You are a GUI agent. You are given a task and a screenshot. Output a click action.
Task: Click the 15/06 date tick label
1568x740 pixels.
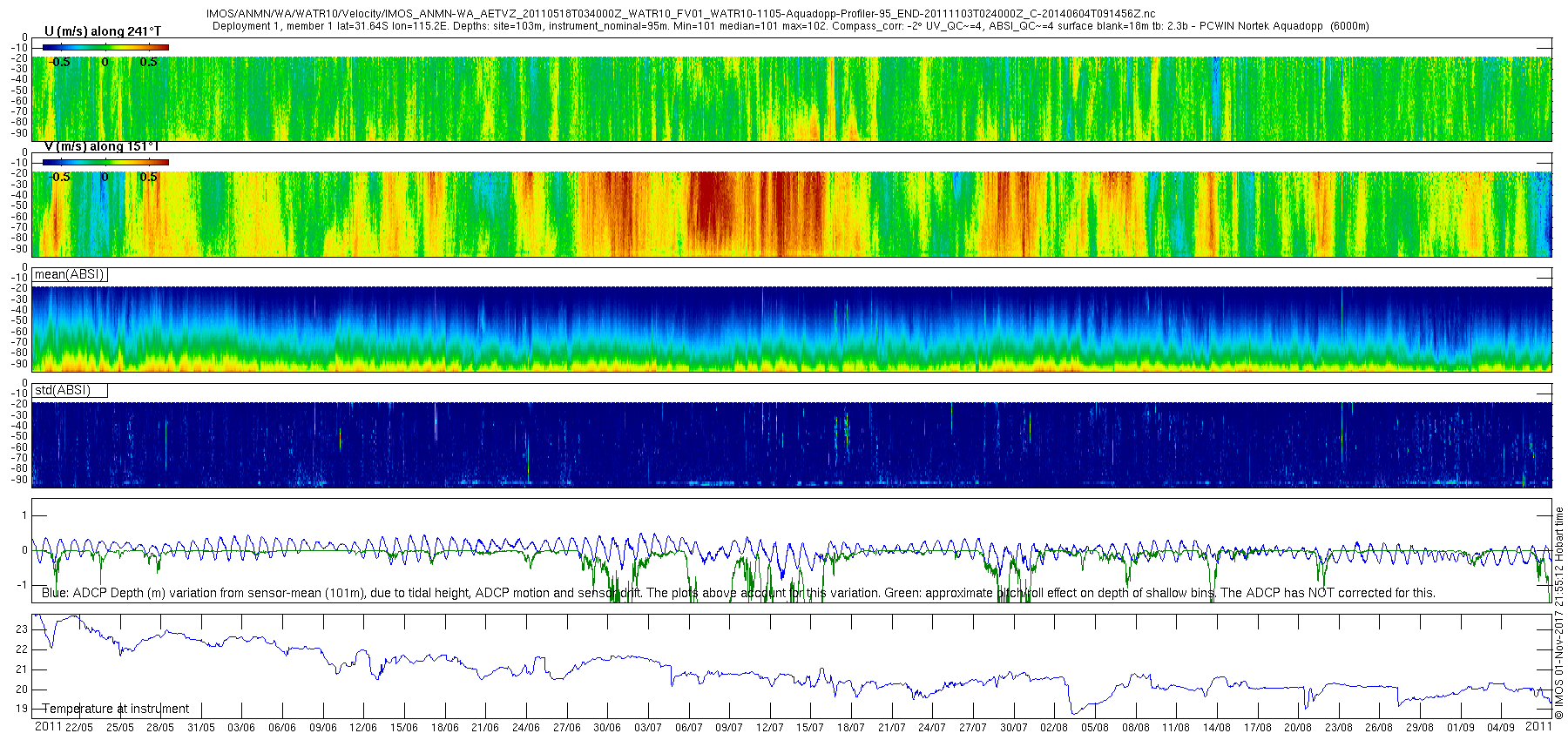coord(404,727)
